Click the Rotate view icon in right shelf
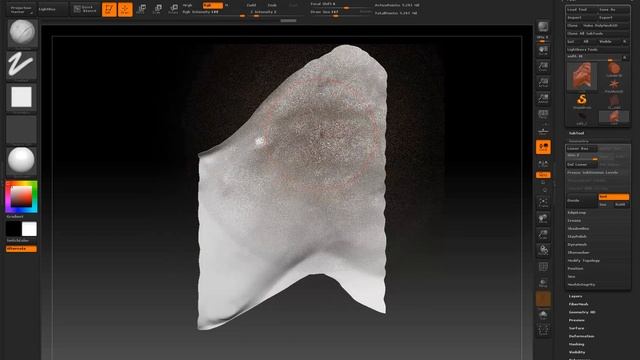Screen dimensions: 640x360 543,250
